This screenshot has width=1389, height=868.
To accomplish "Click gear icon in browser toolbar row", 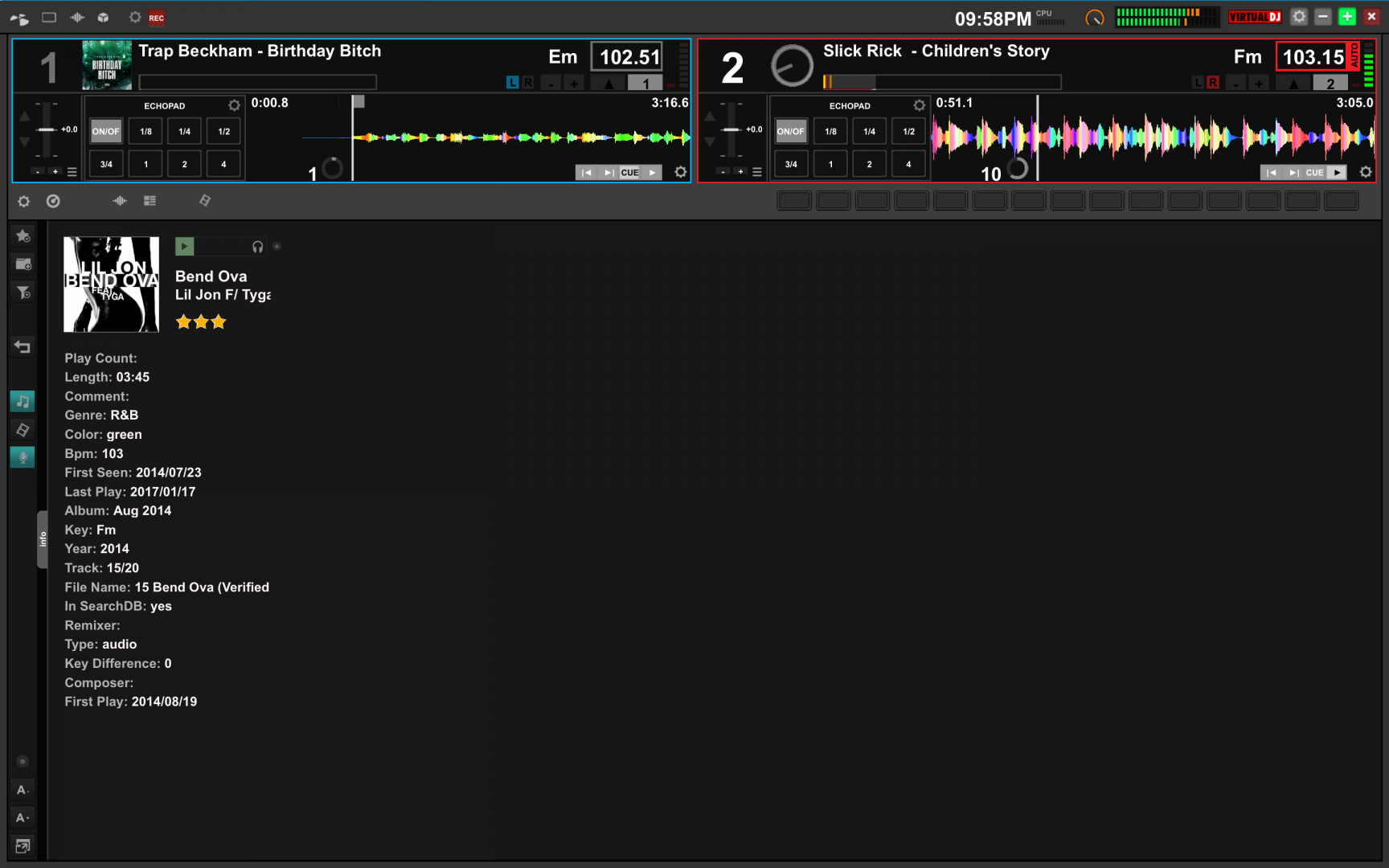I will [x=24, y=202].
